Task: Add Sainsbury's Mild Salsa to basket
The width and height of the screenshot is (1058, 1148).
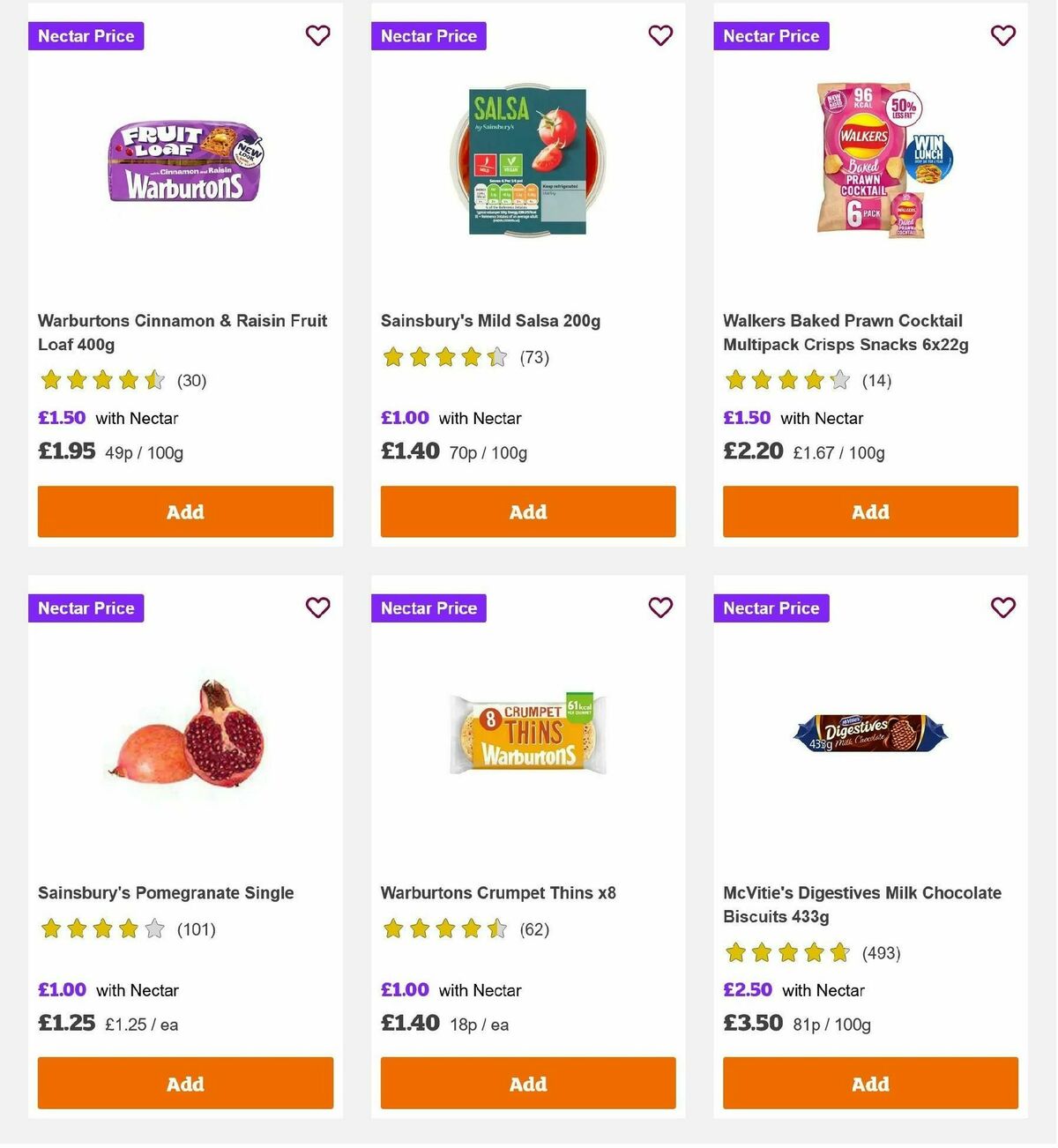Action: 527,511
